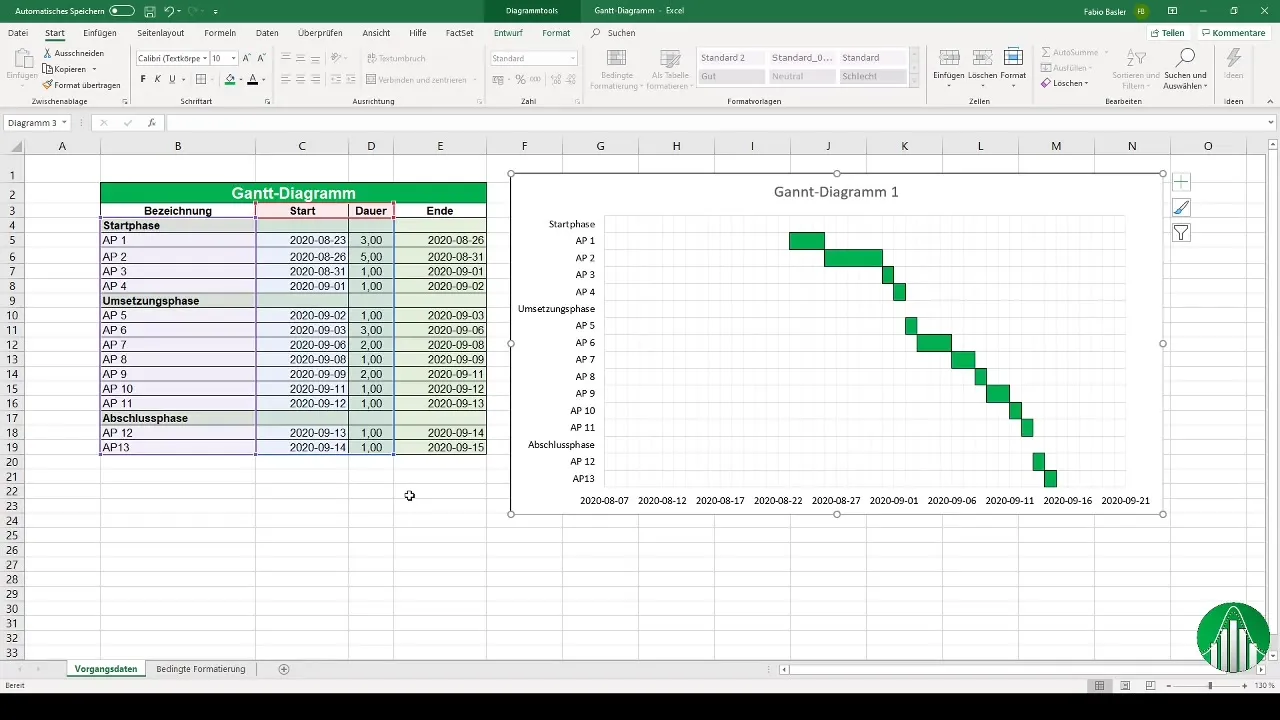Toggle italic (K) formatting
Viewport: 1280px width, 720px height.
click(157, 80)
